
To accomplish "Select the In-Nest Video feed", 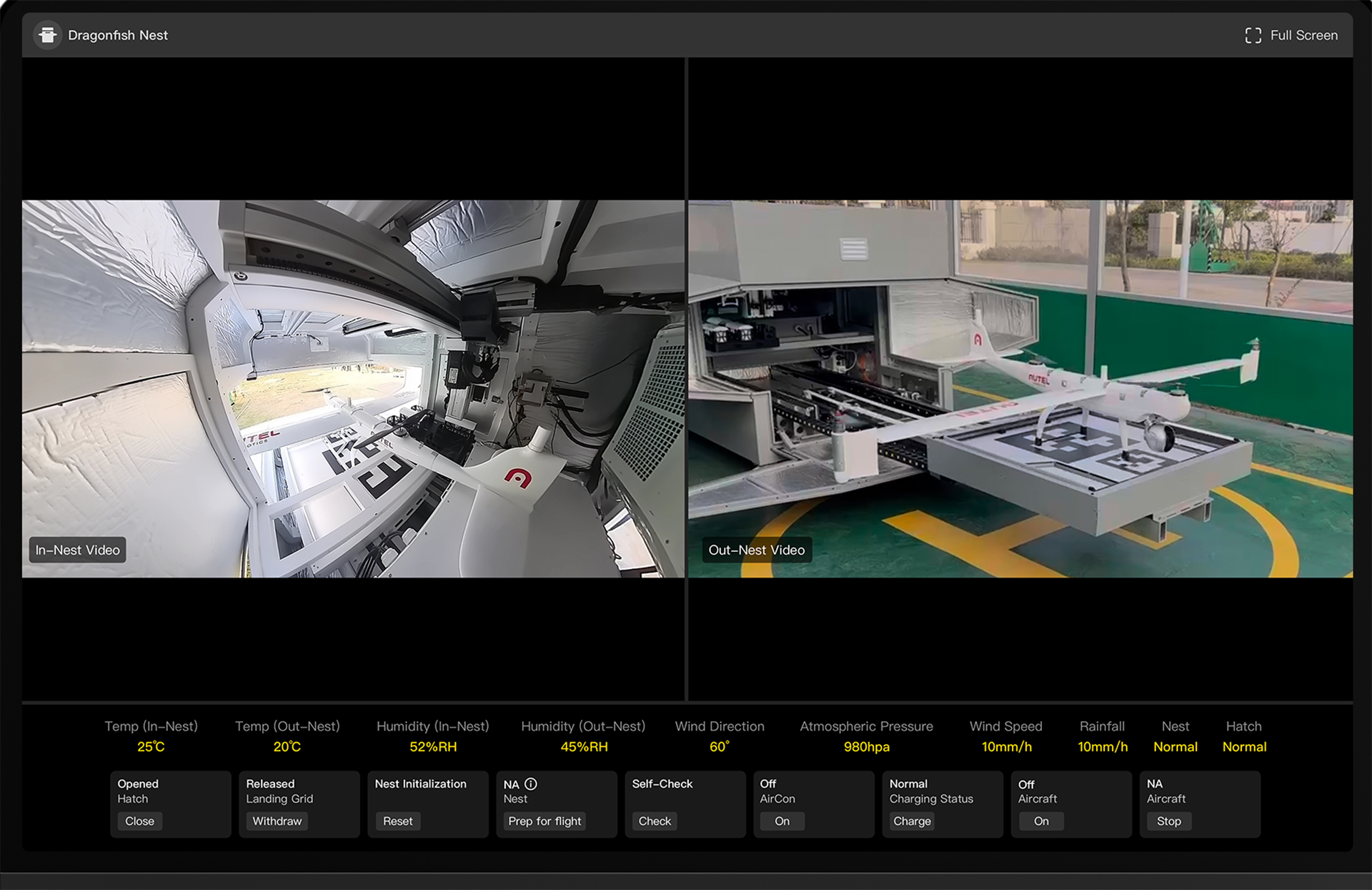I will [353, 388].
